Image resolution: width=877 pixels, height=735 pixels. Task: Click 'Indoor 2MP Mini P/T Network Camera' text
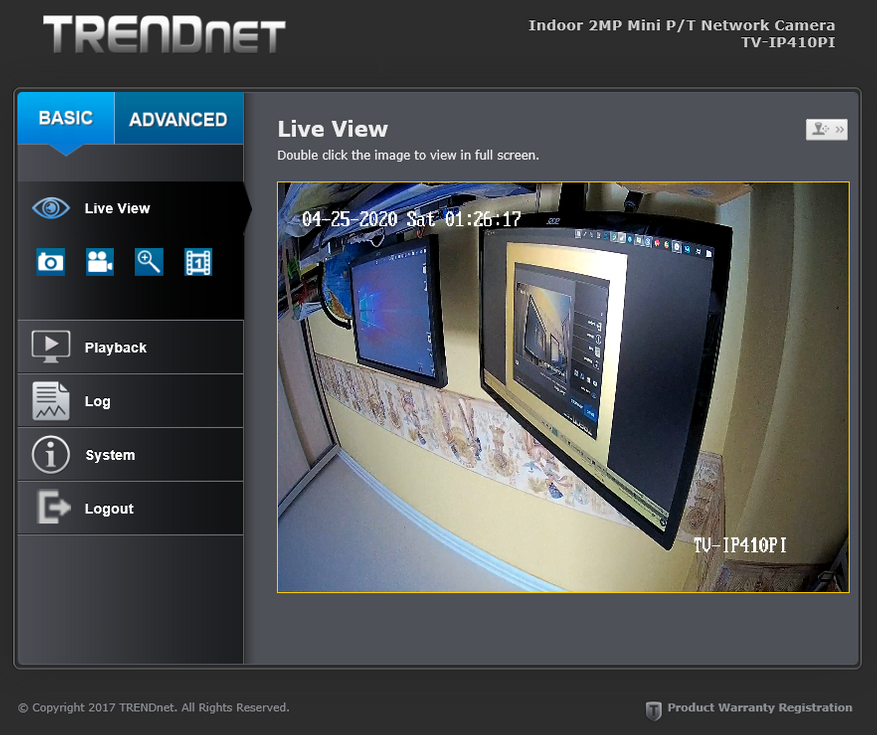pos(682,26)
